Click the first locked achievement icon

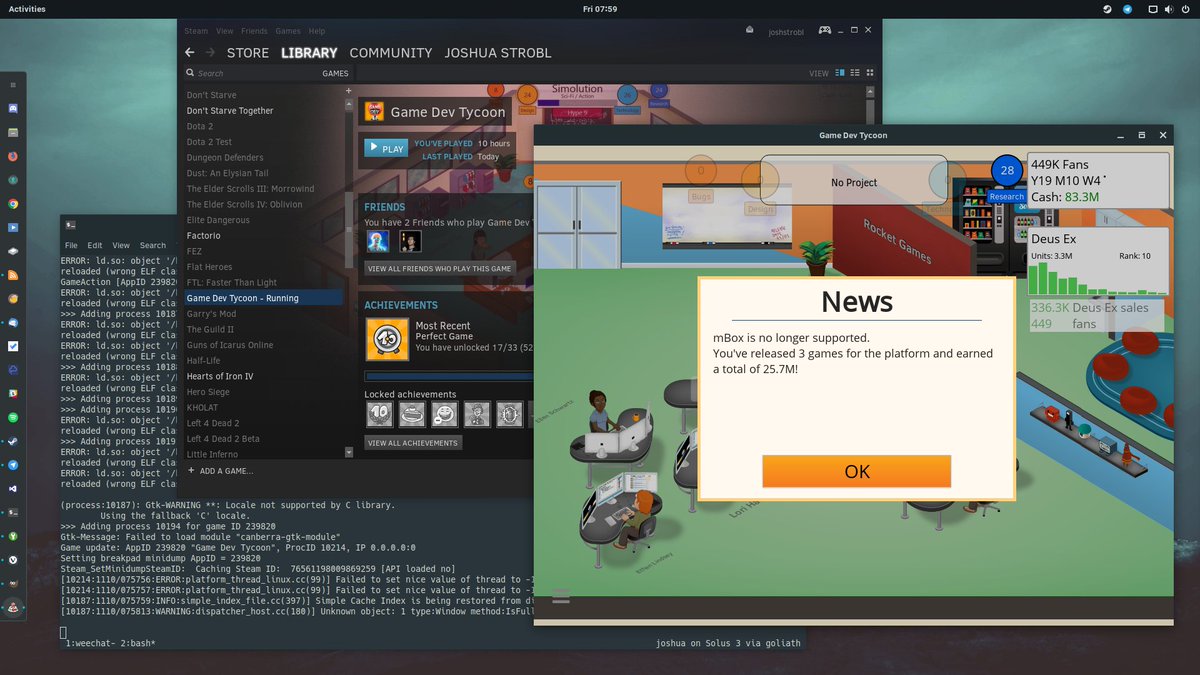[378, 414]
